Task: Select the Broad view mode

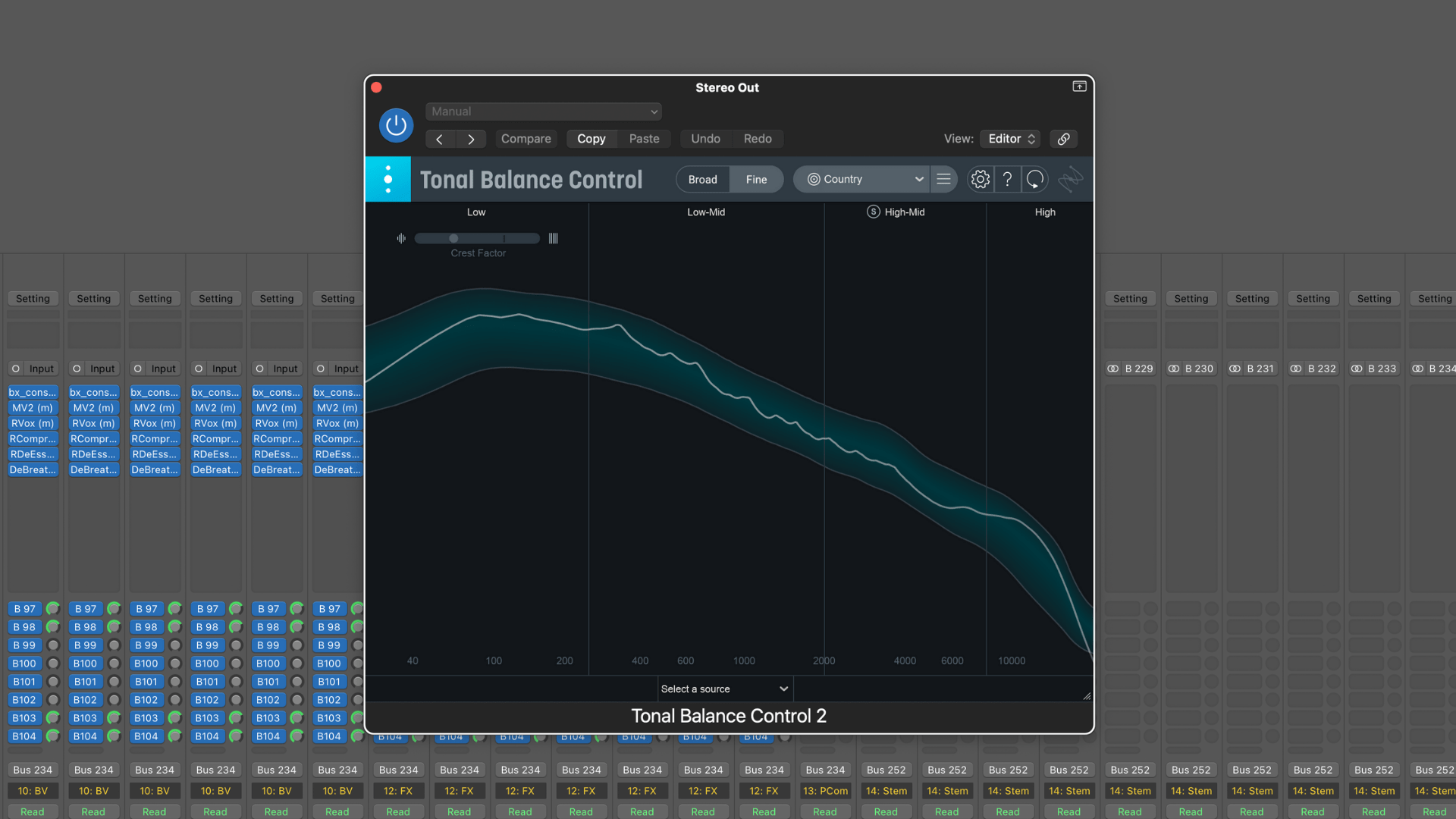Action: click(x=702, y=179)
